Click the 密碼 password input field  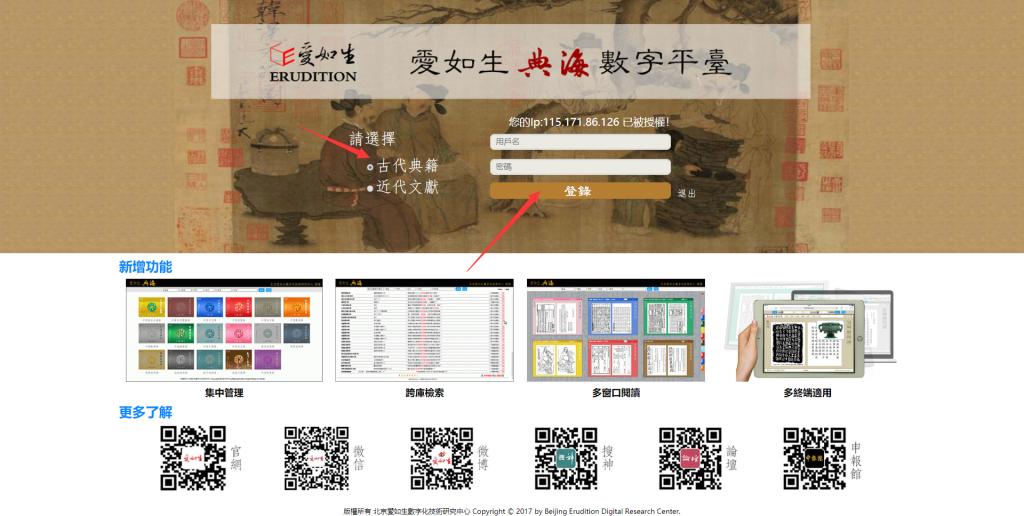point(580,166)
